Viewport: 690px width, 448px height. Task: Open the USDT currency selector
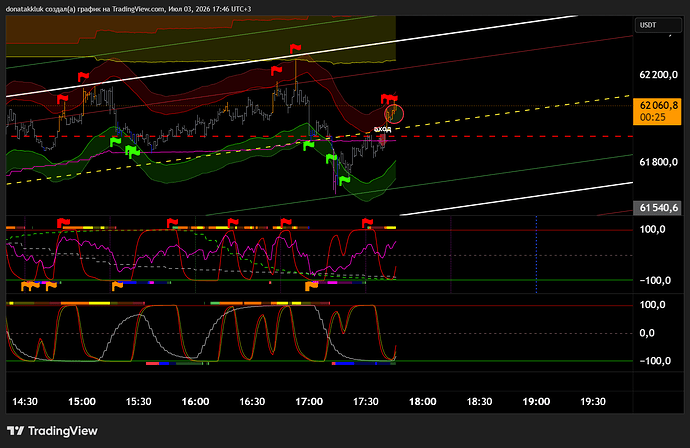click(658, 25)
